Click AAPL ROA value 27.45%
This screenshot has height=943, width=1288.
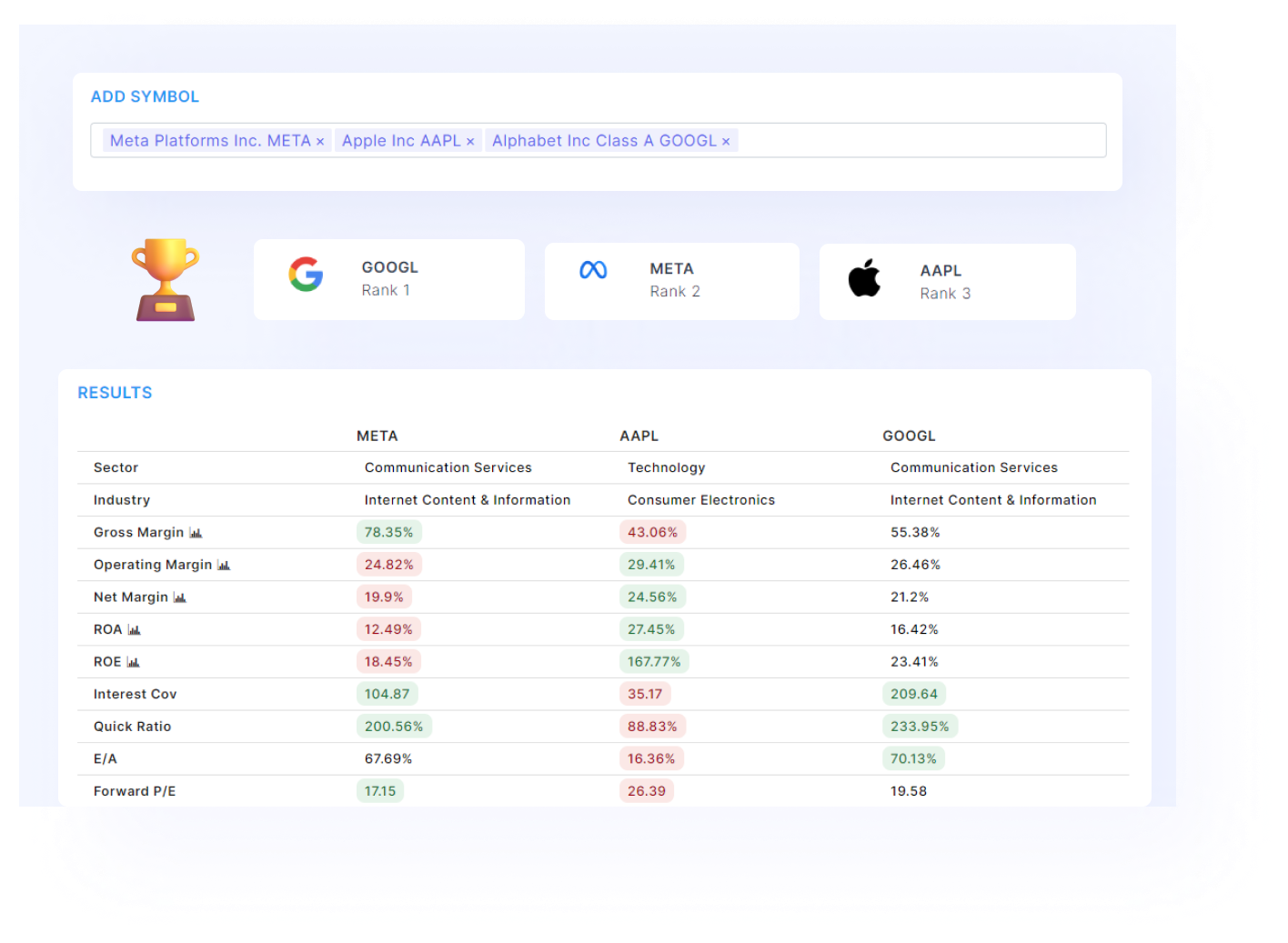pos(651,629)
